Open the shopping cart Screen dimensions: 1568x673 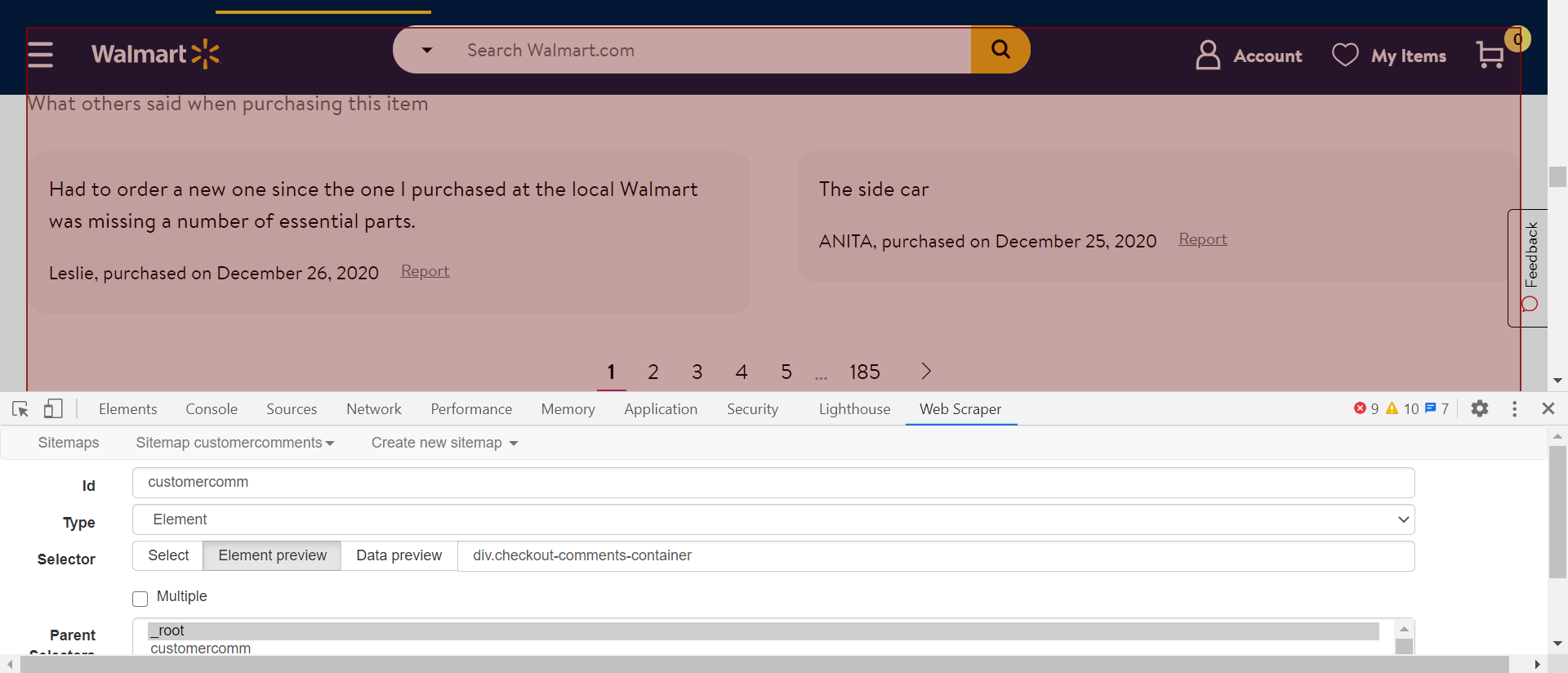point(1490,56)
